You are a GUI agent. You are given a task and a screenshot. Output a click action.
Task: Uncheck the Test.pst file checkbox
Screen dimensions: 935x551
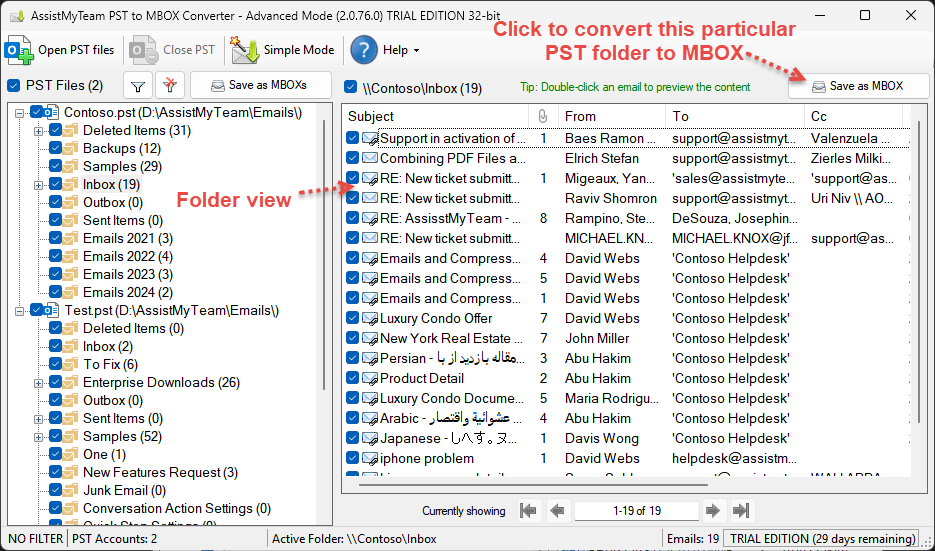36,310
